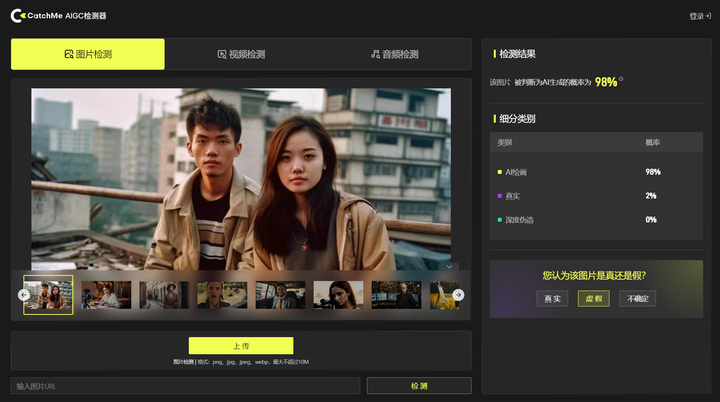Click the yellow 上传 button
Image resolution: width=720 pixels, height=402 pixels.
241,346
